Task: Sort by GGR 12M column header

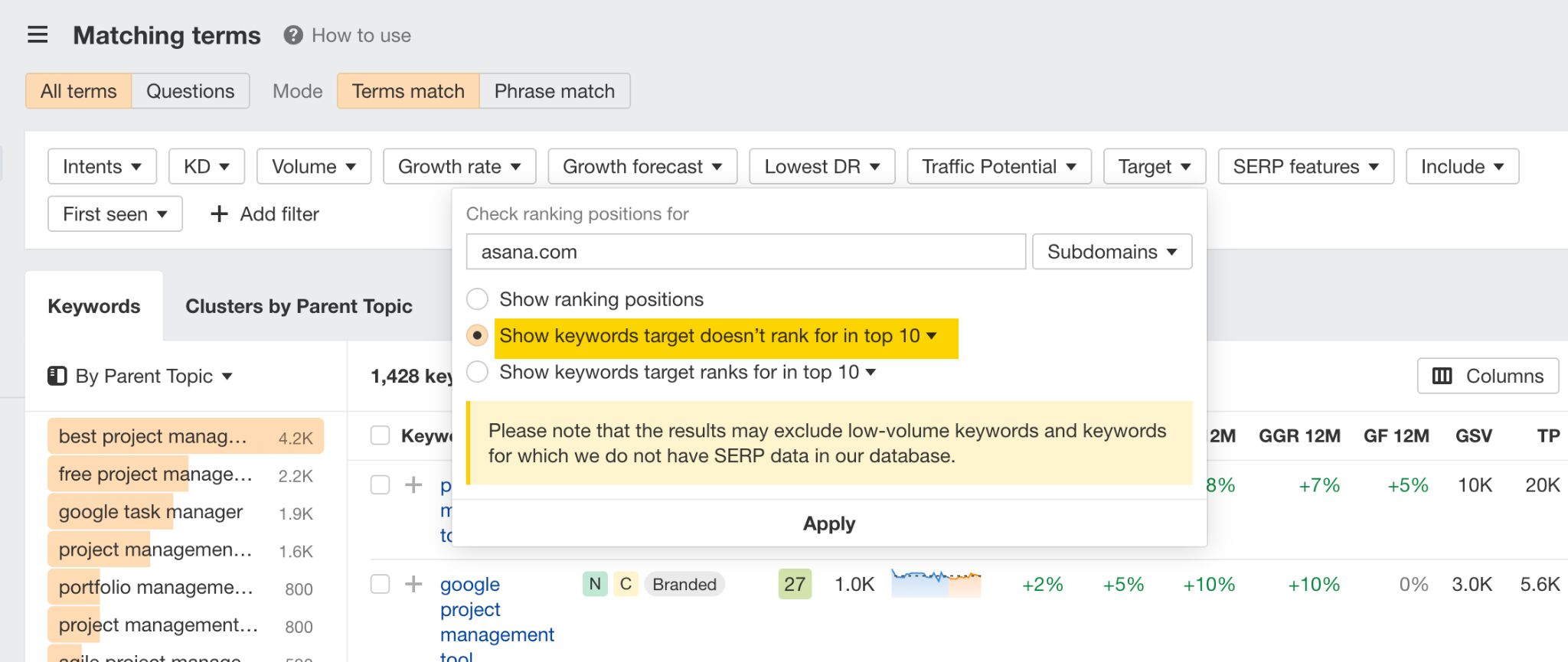Action: pos(1299,435)
